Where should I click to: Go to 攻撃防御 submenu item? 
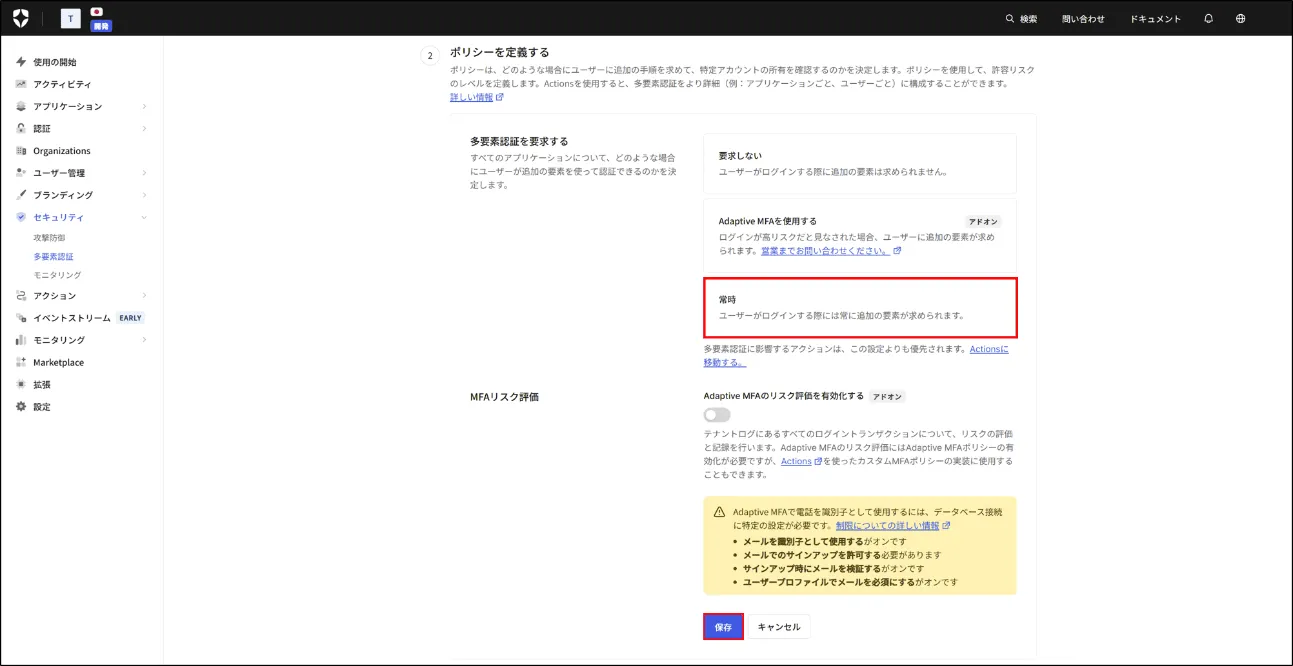tap(49, 238)
